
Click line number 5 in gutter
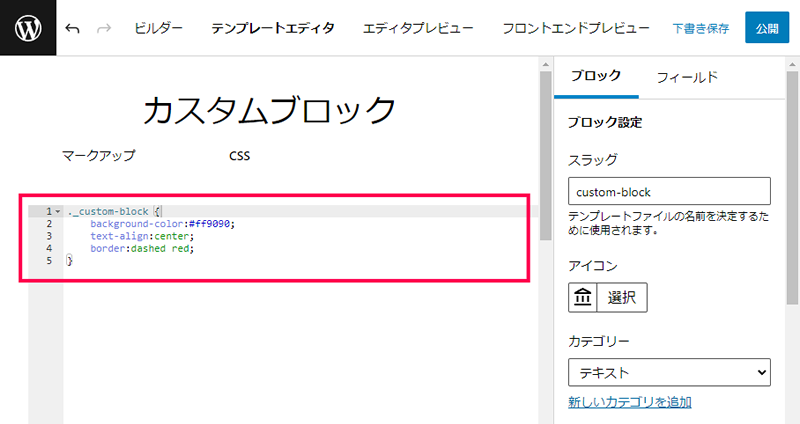tap(49, 261)
